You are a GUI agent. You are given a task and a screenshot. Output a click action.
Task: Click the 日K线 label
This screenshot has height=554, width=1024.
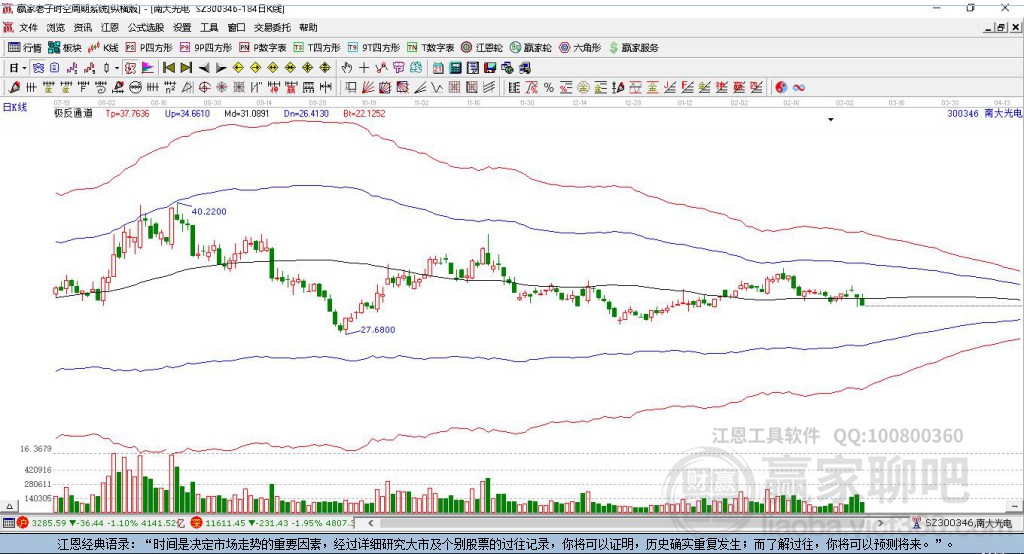14,107
